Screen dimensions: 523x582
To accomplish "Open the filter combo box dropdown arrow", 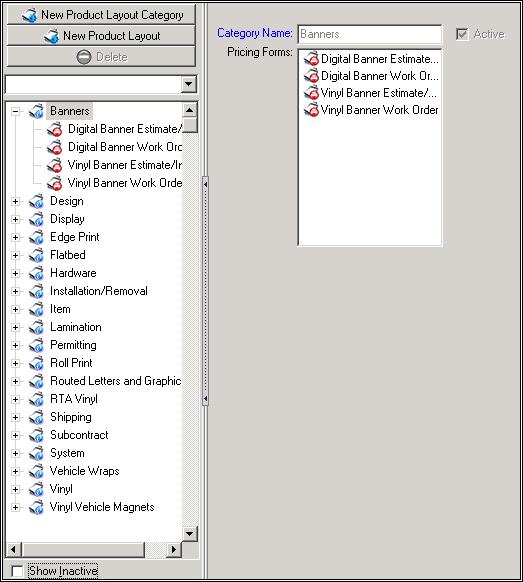I will 189,84.
